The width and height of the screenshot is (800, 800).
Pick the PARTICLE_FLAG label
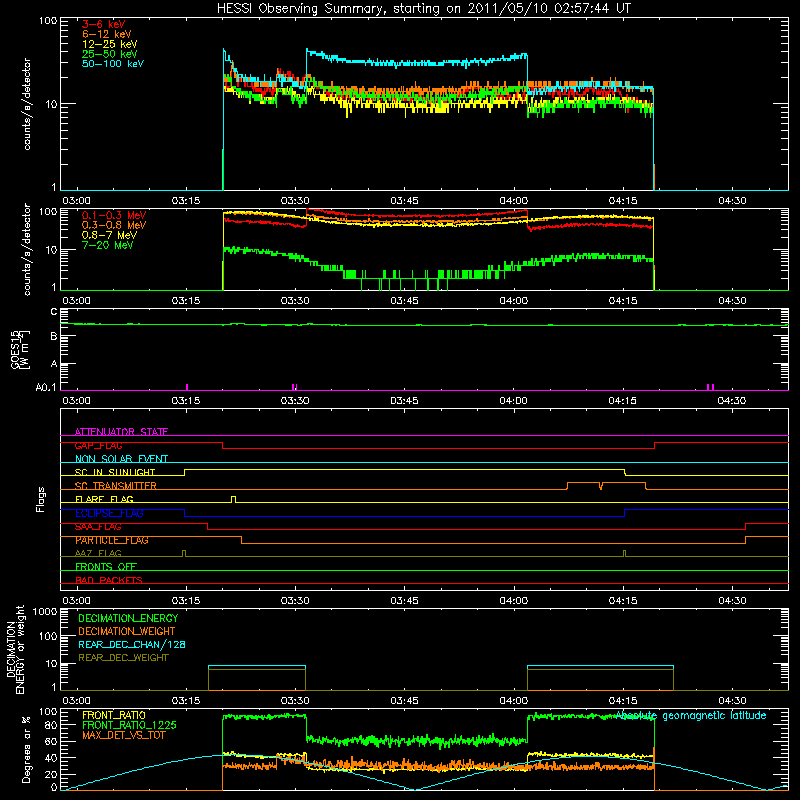(112, 540)
